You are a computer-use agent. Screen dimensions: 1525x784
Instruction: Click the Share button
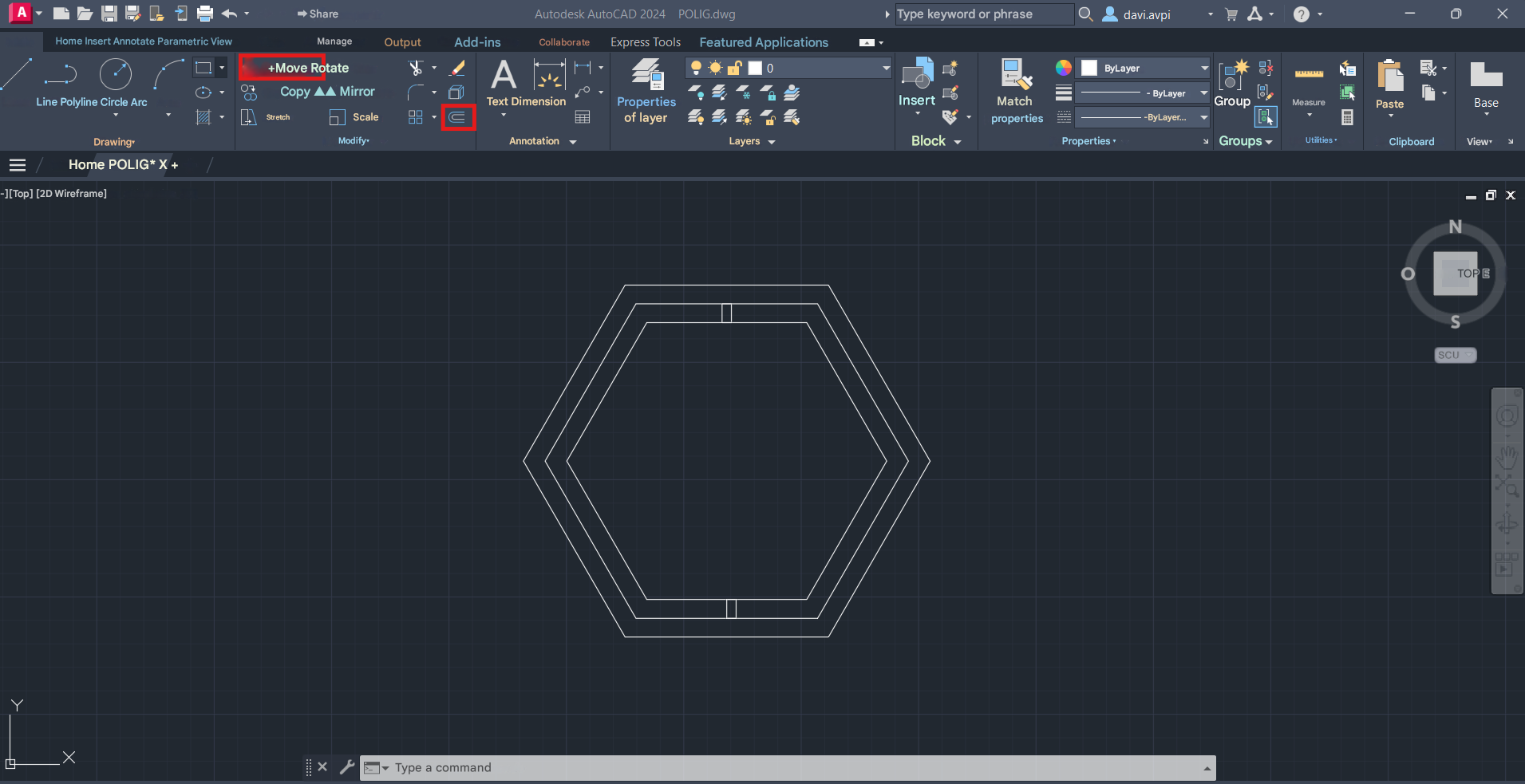pos(318,14)
